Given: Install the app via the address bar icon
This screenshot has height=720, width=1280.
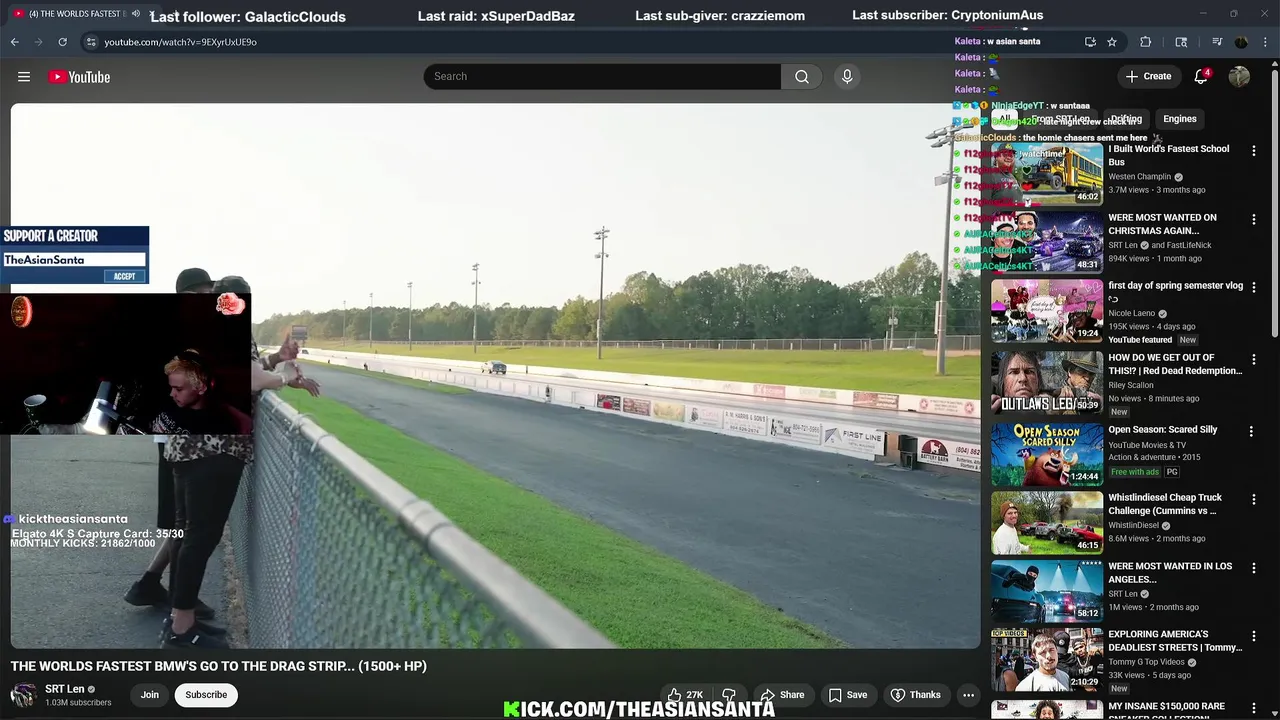Looking at the screenshot, I should (1090, 42).
